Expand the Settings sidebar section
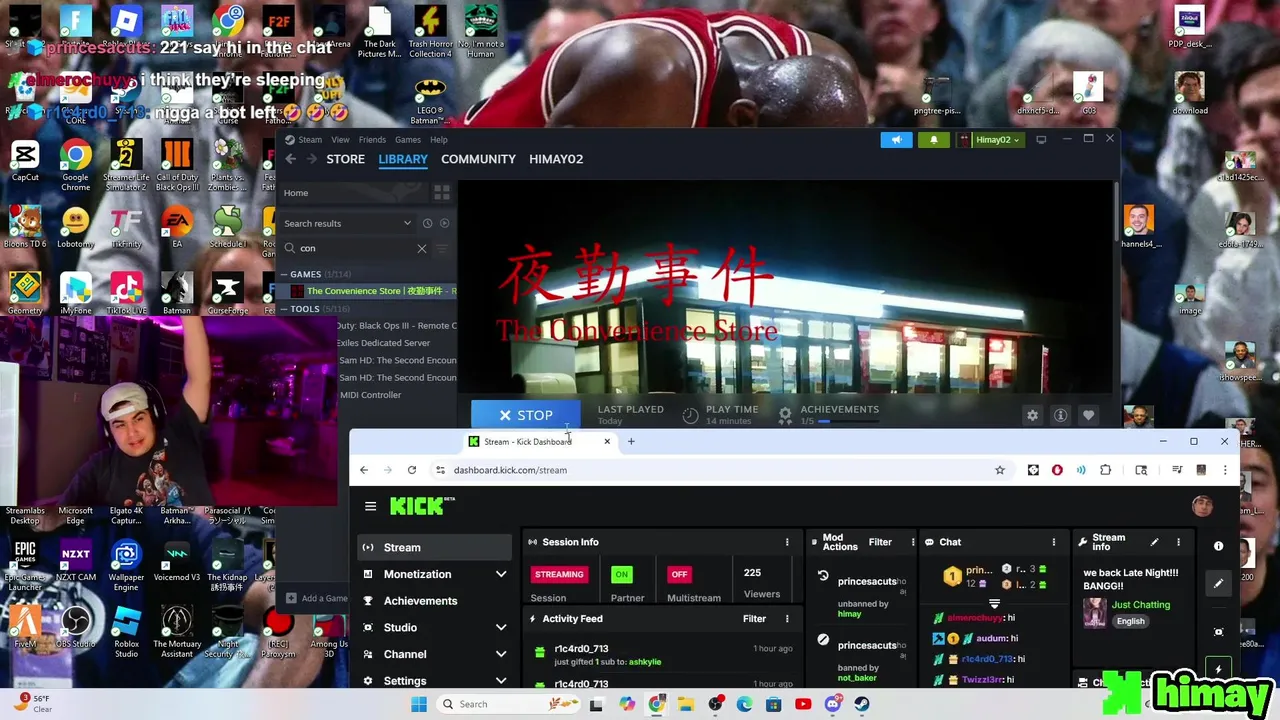The width and height of the screenshot is (1280, 720). pyautogui.click(x=501, y=681)
